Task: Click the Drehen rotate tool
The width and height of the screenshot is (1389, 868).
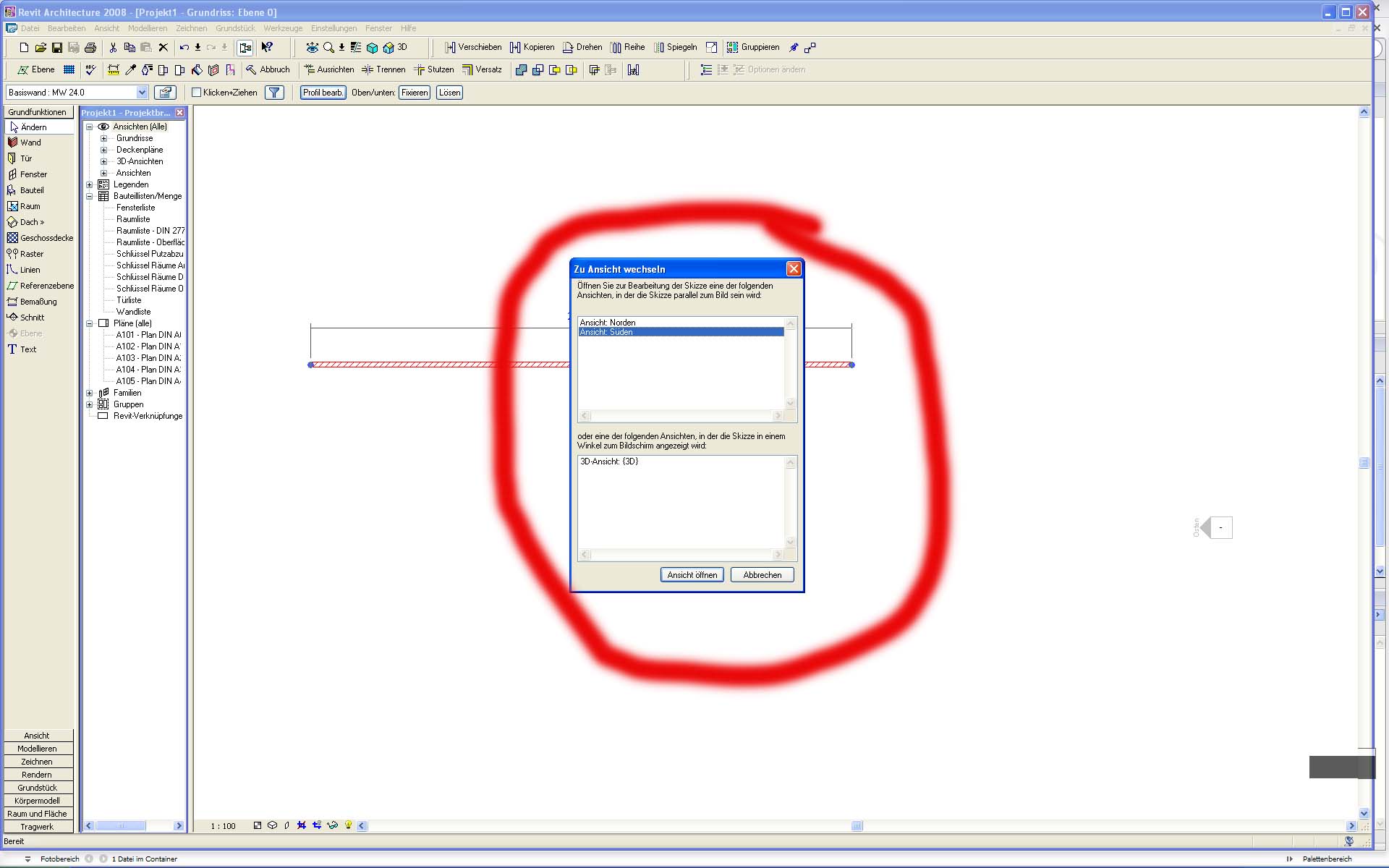Action: [582, 48]
